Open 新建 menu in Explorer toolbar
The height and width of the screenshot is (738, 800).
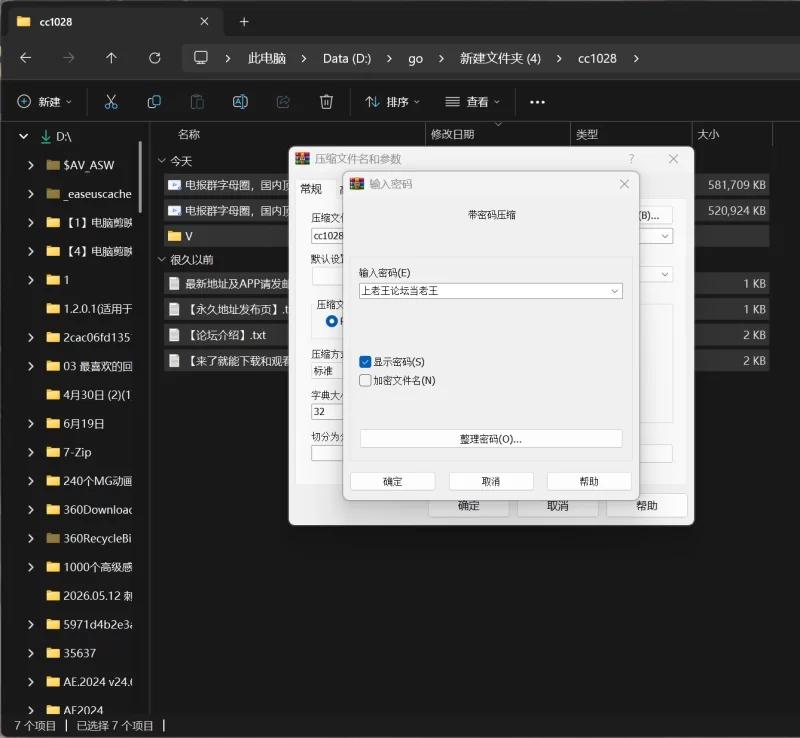coord(44,102)
